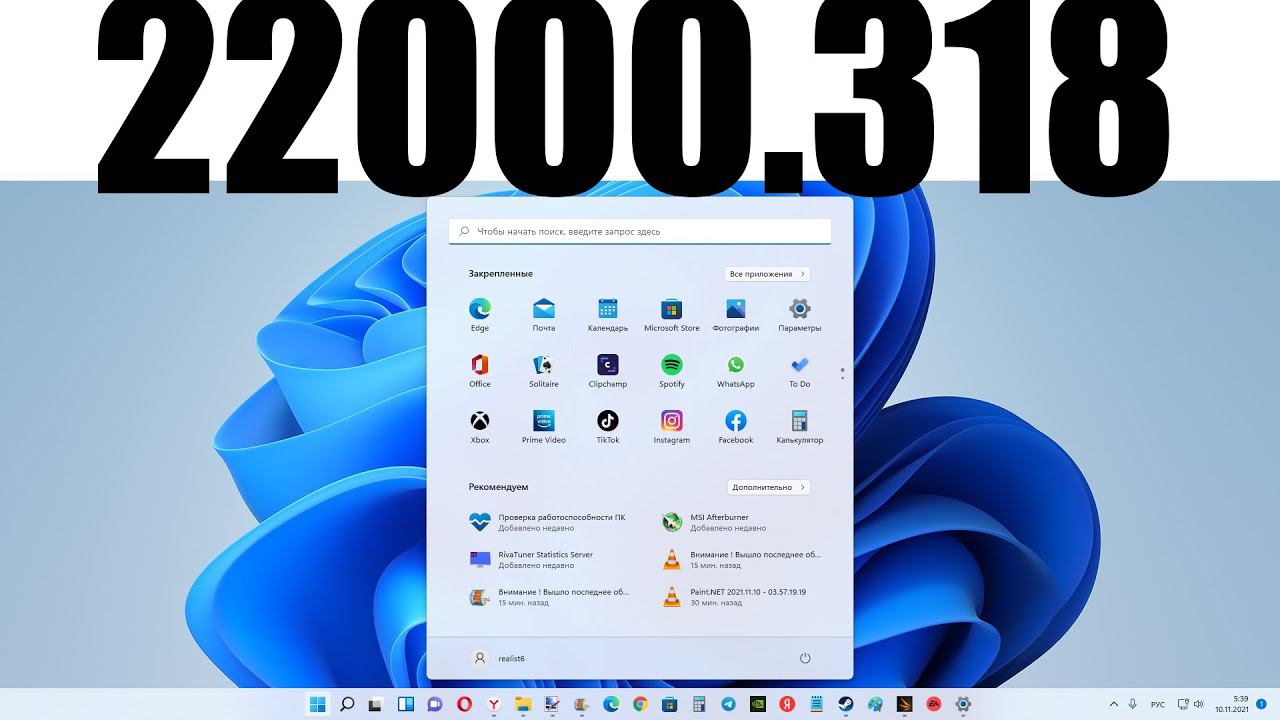Switch to Edge on the taskbar
Image resolution: width=1280 pixels, height=720 pixels.
click(611, 704)
